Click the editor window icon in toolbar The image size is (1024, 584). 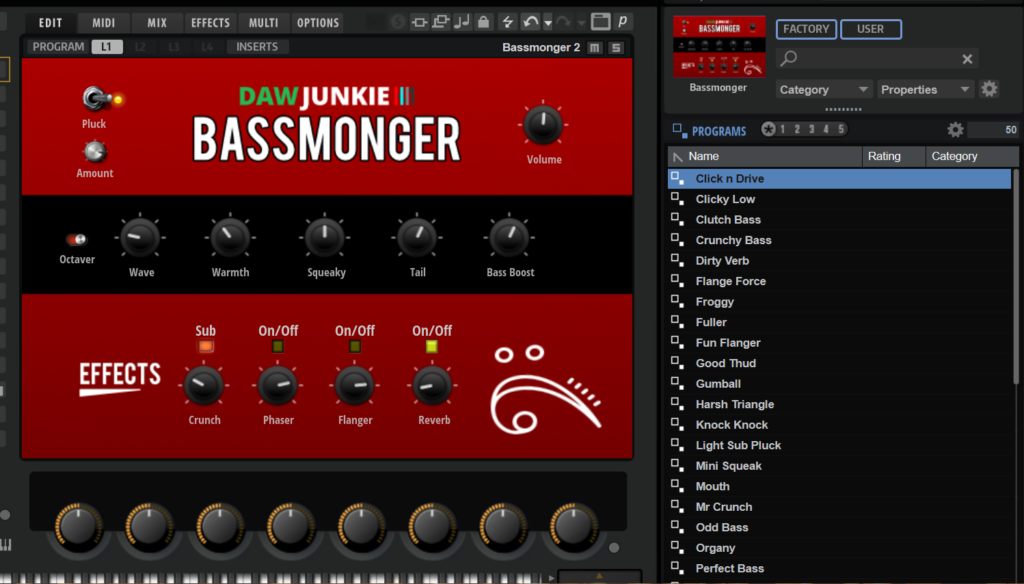point(600,22)
